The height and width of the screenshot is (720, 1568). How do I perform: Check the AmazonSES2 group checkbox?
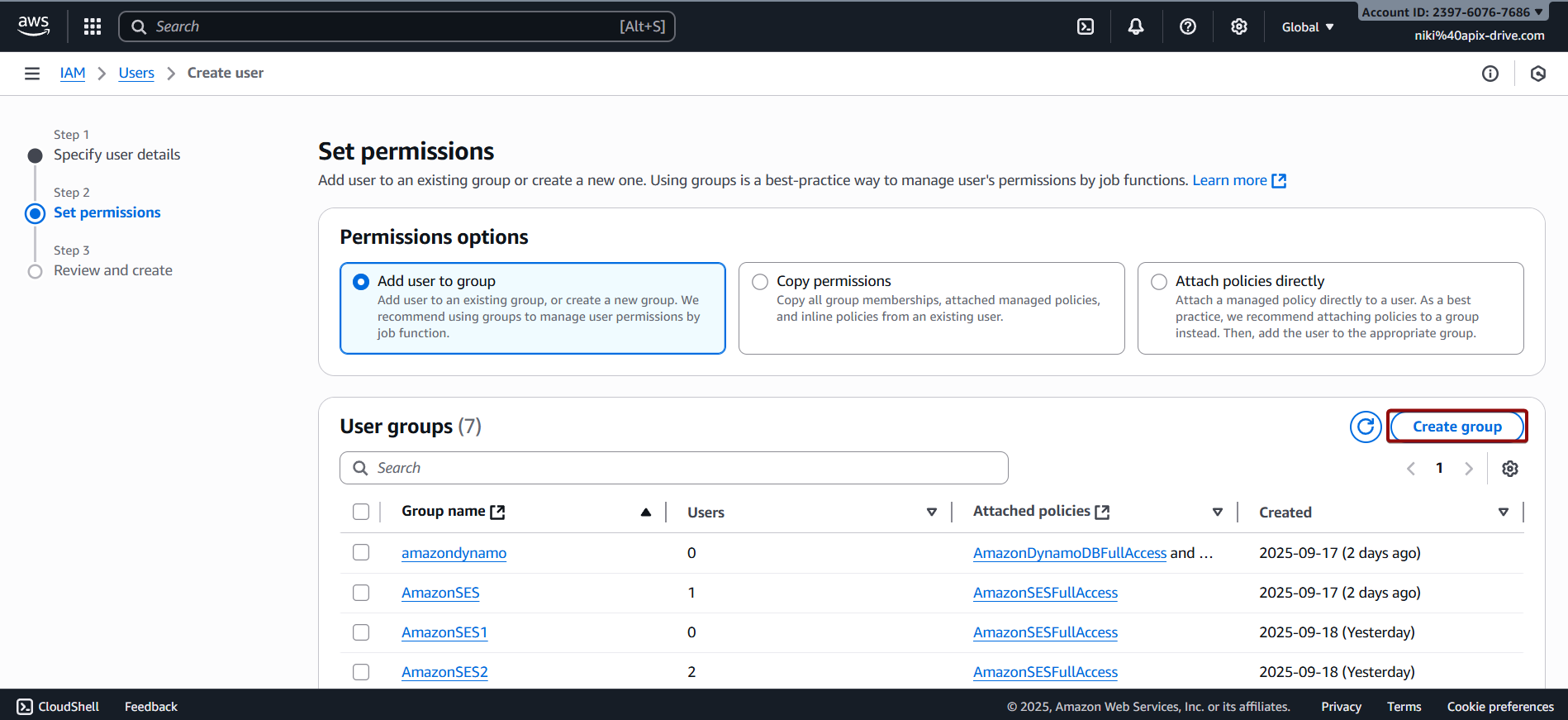coord(361,672)
